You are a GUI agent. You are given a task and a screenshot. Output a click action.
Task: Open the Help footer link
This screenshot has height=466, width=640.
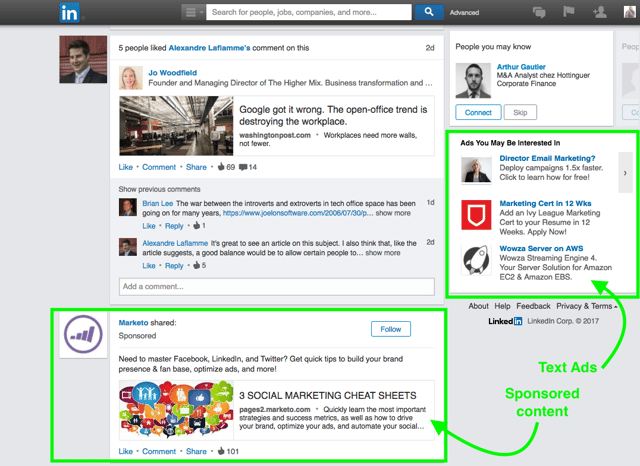tap(502, 306)
